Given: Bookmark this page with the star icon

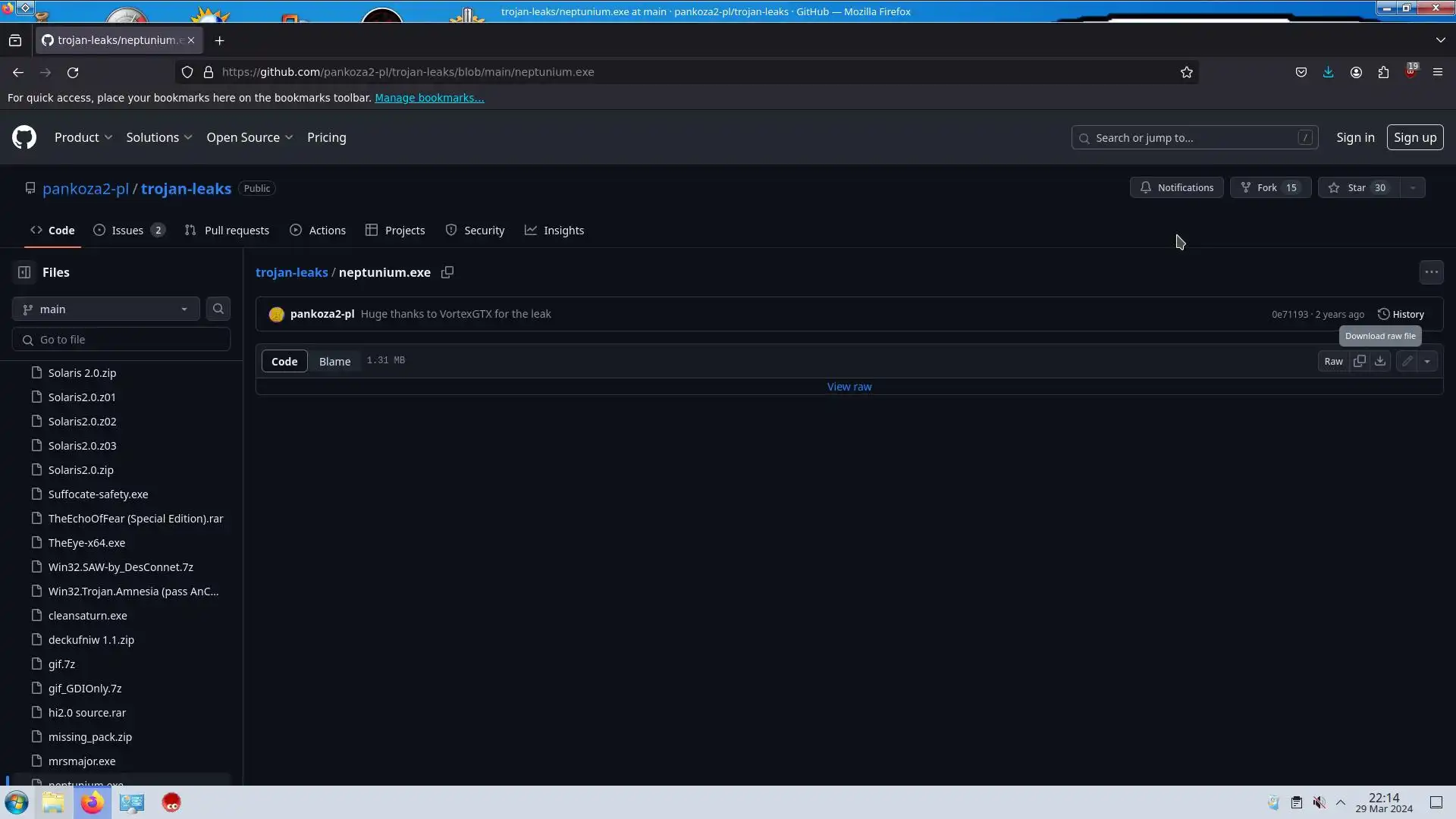Looking at the screenshot, I should tap(1187, 72).
